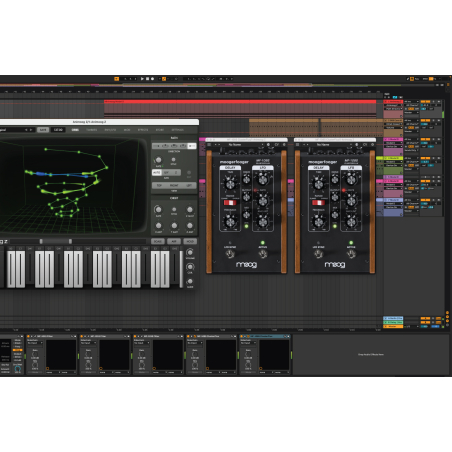
Task: Open the menu icon in right Moogerfooger window
Action: (297, 145)
